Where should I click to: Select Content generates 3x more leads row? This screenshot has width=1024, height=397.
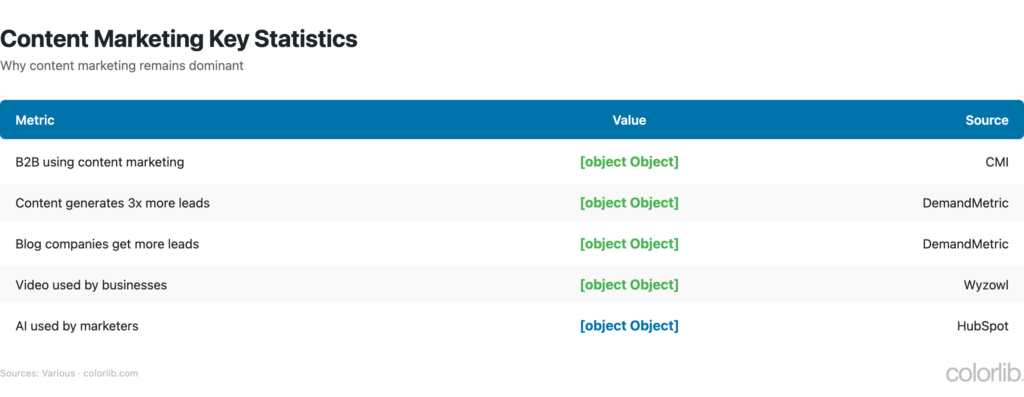click(x=512, y=203)
